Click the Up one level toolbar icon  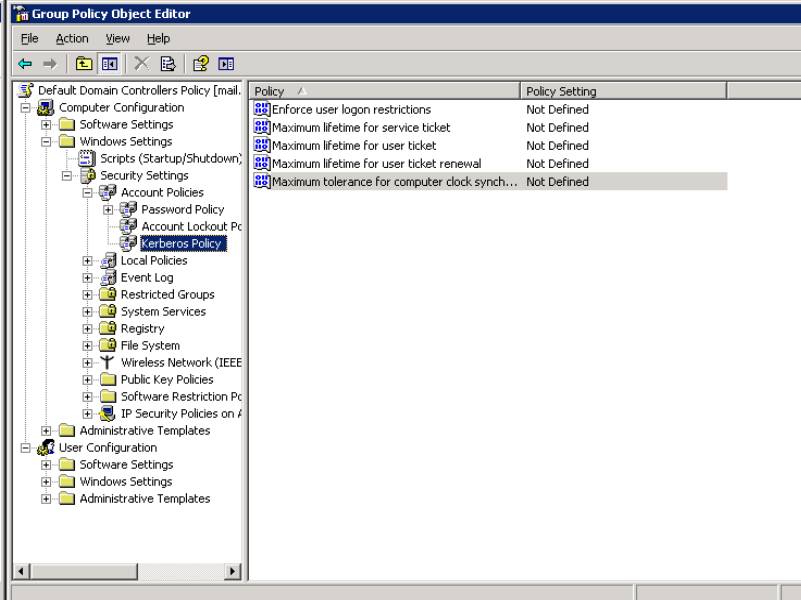(x=84, y=64)
